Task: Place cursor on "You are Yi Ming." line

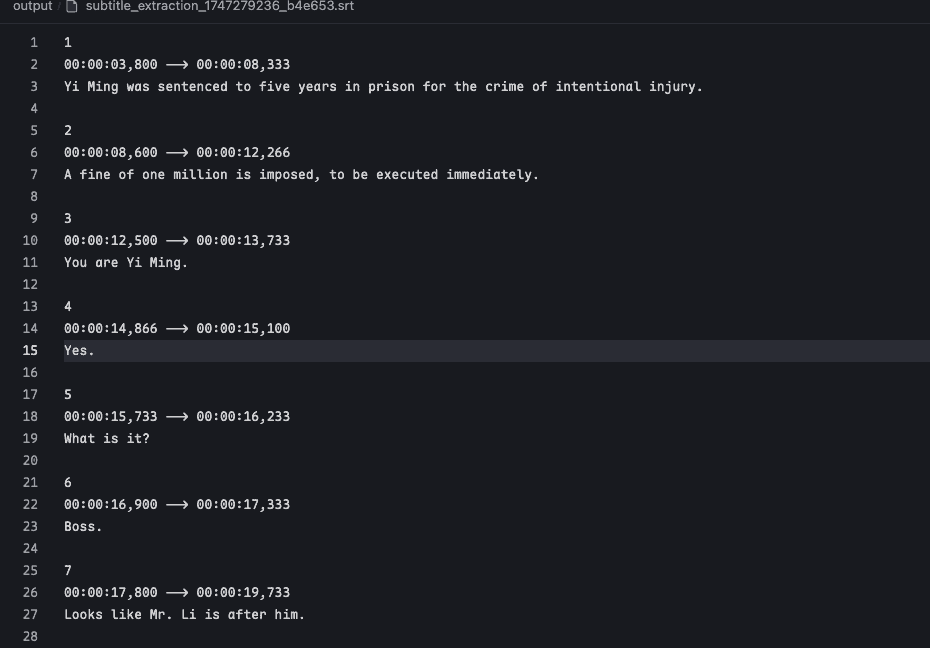Action: click(126, 263)
